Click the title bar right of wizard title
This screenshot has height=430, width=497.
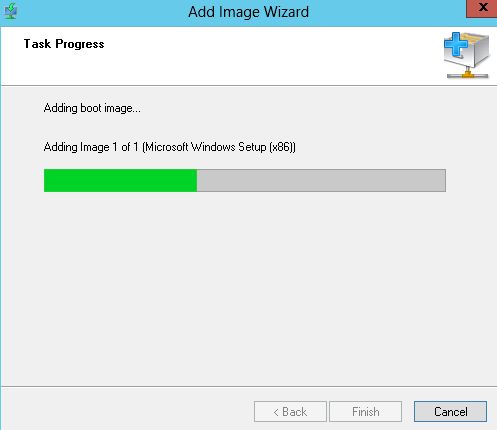pyautogui.click(x=387, y=12)
